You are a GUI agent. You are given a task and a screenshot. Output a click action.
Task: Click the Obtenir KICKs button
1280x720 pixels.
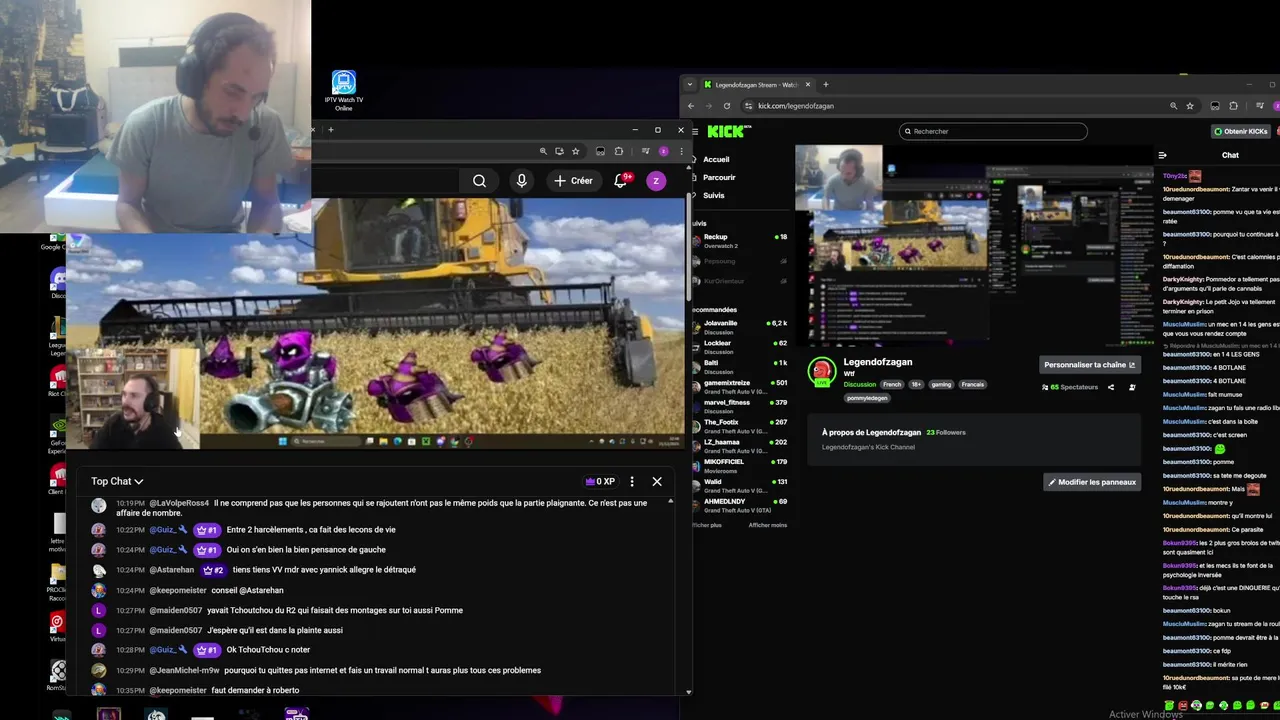click(x=1241, y=131)
